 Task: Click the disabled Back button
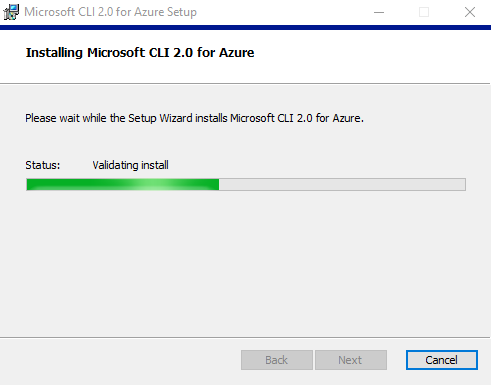tap(277, 360)
